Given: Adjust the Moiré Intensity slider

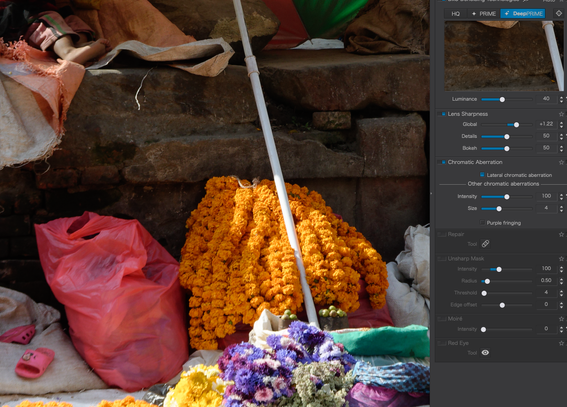Looking at the screenshot, I should click(x=483, y=329).
